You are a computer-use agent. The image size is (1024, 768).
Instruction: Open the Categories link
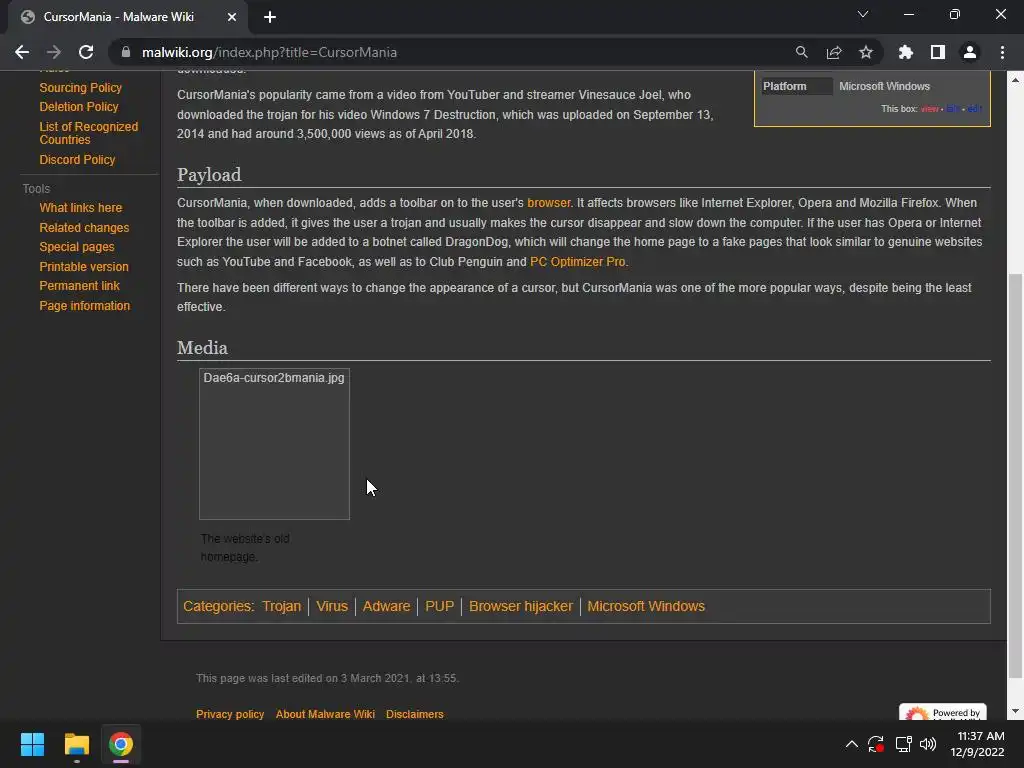[x=217, y=606]
